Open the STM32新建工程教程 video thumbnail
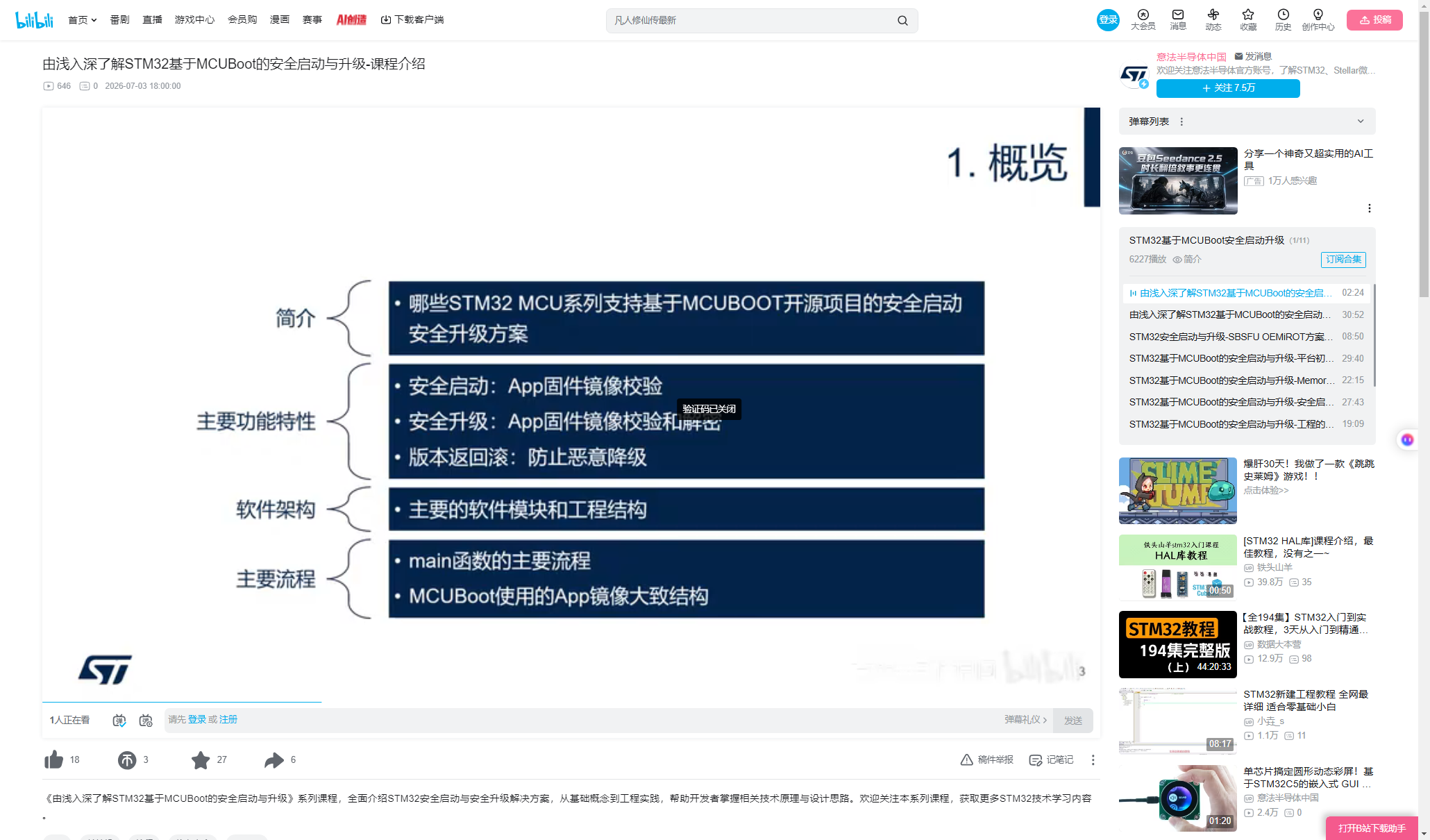The image size is (1430, 840). 1178,721
